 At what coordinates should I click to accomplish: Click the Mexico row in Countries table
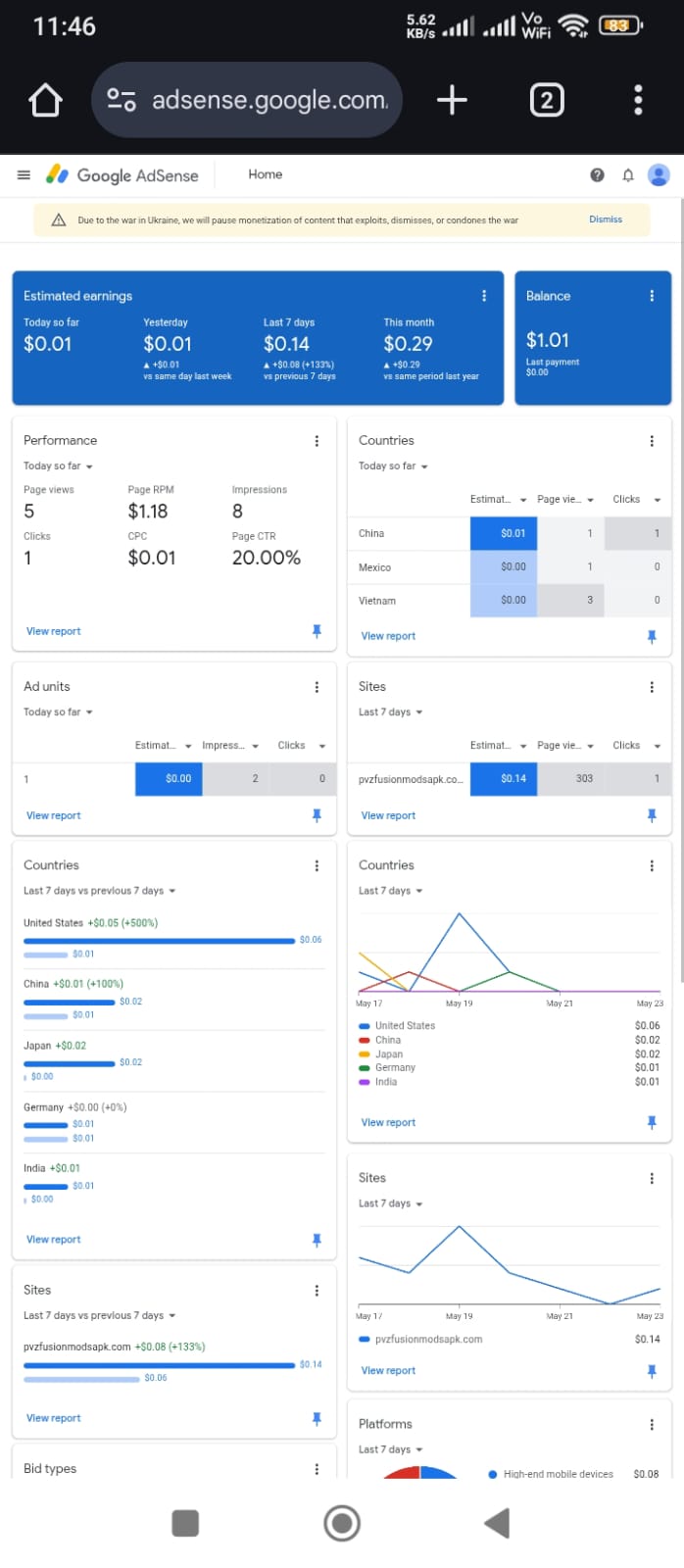[510, 567]
